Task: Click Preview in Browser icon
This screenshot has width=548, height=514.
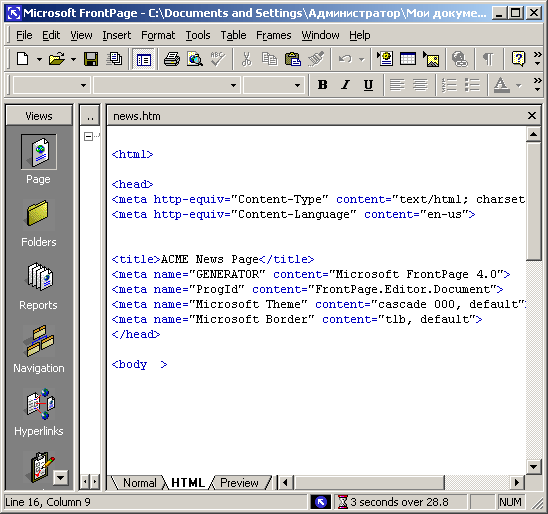Action: (x=195, y=59)
